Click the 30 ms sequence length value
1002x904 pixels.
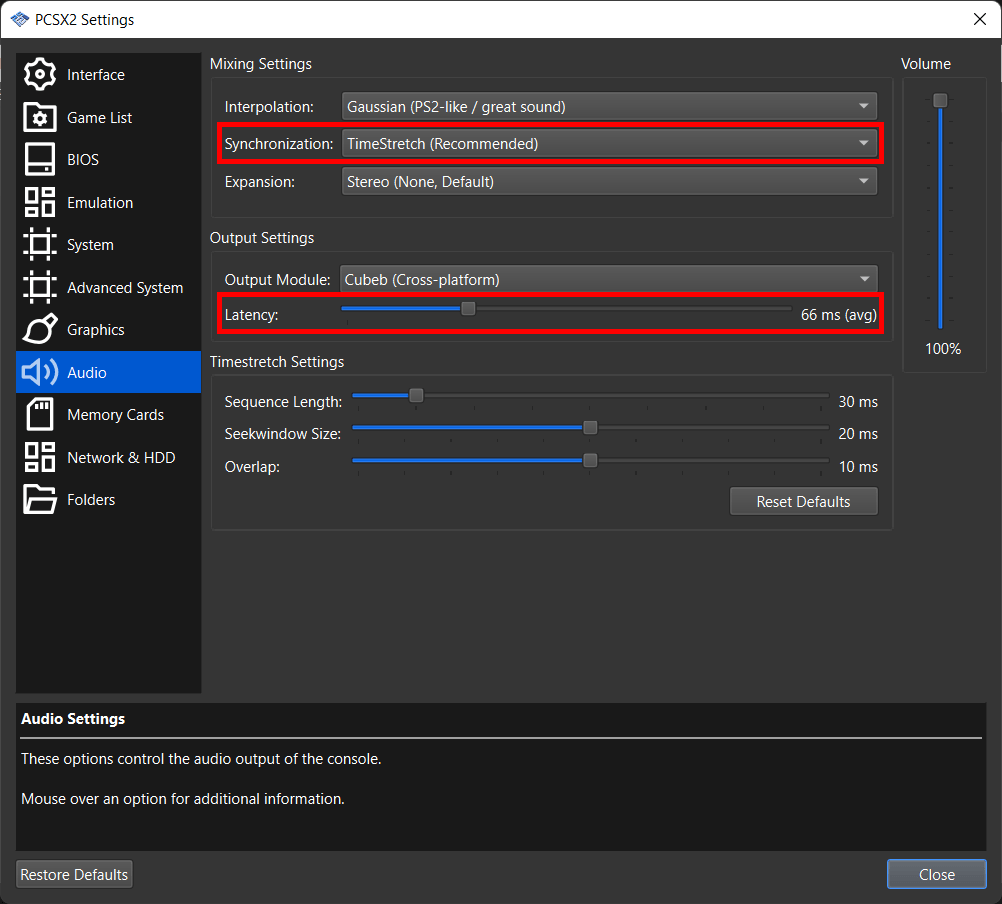point(858,402)
